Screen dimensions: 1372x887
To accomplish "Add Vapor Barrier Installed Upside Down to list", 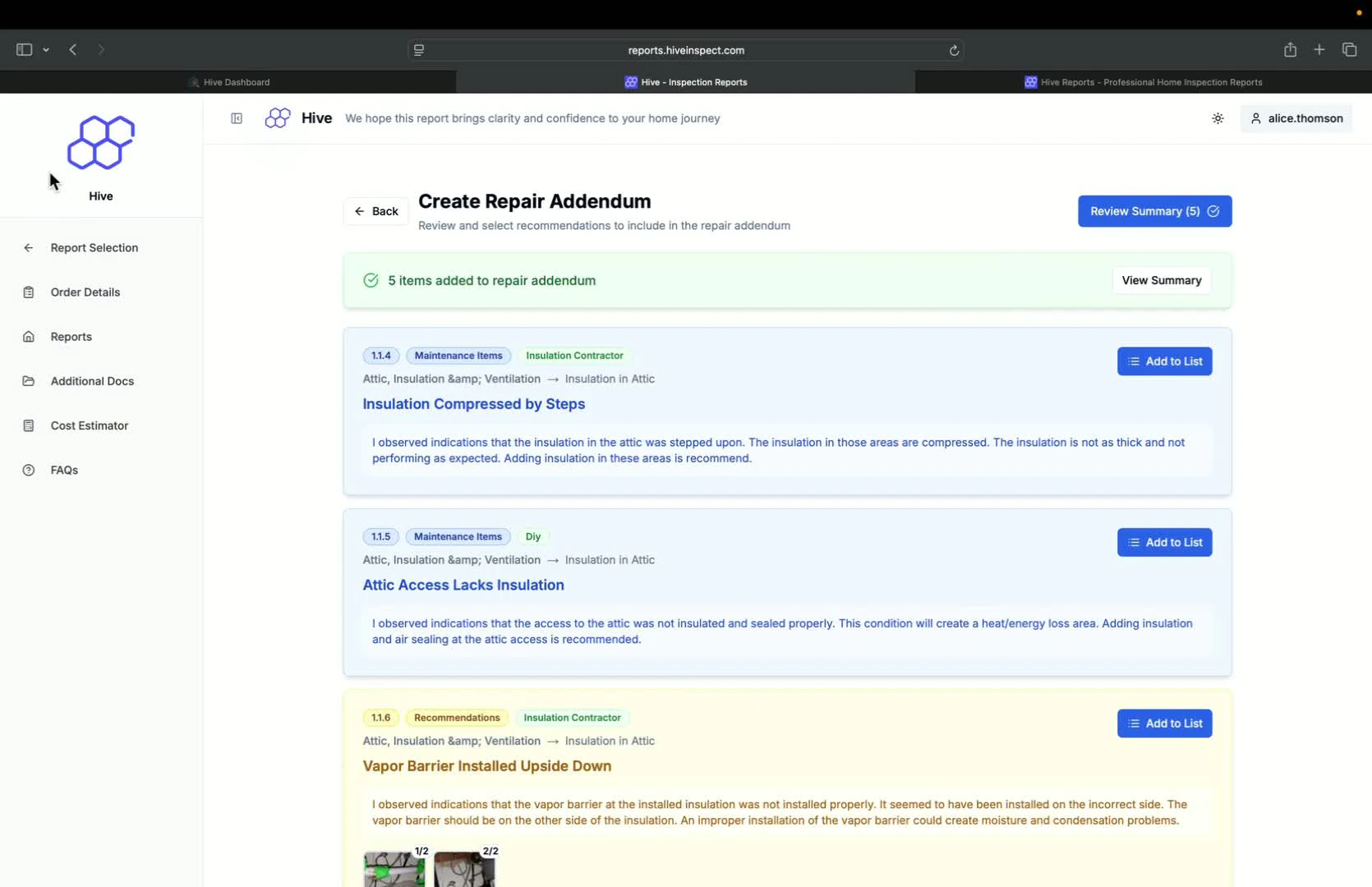I will click(x=1164, y=724).
